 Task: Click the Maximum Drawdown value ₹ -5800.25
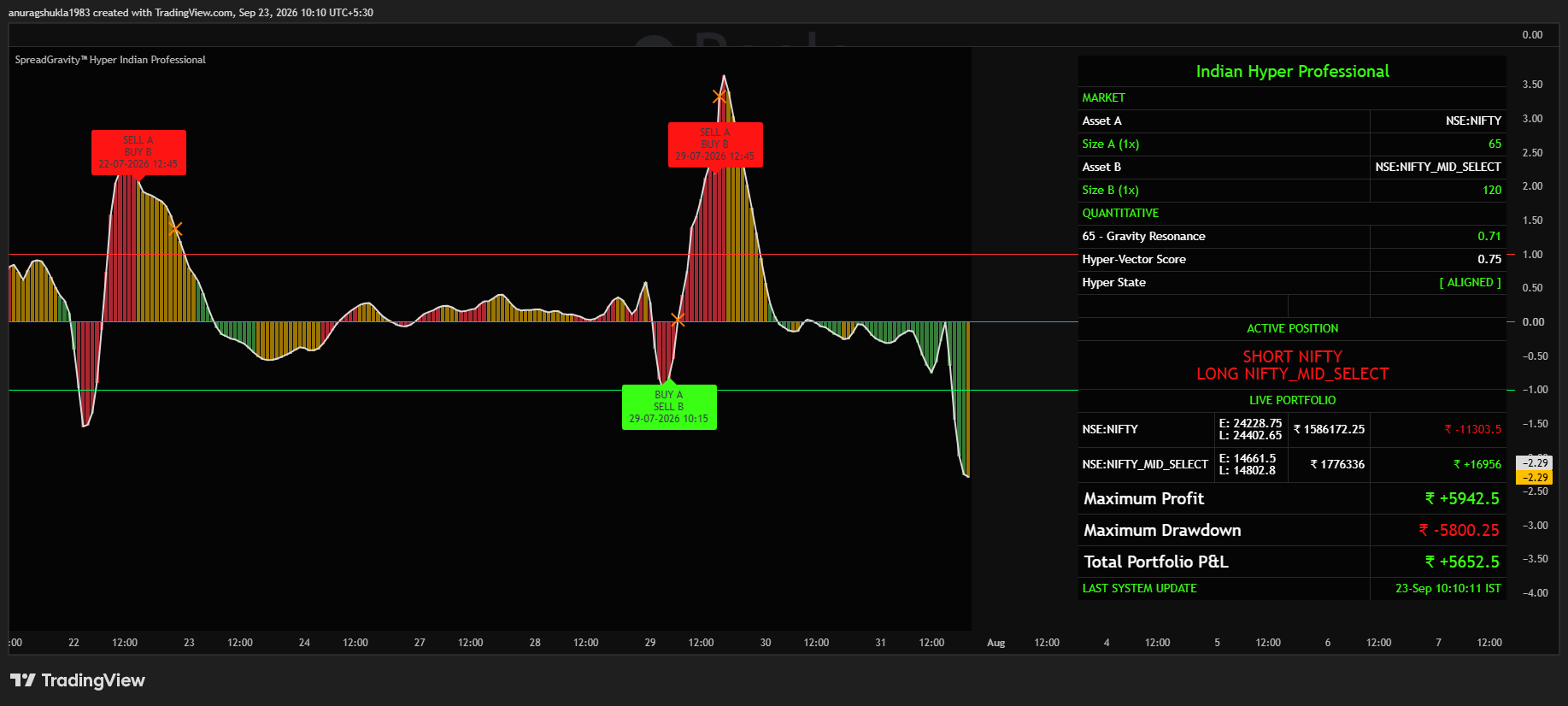click(x=1459, y=530)
